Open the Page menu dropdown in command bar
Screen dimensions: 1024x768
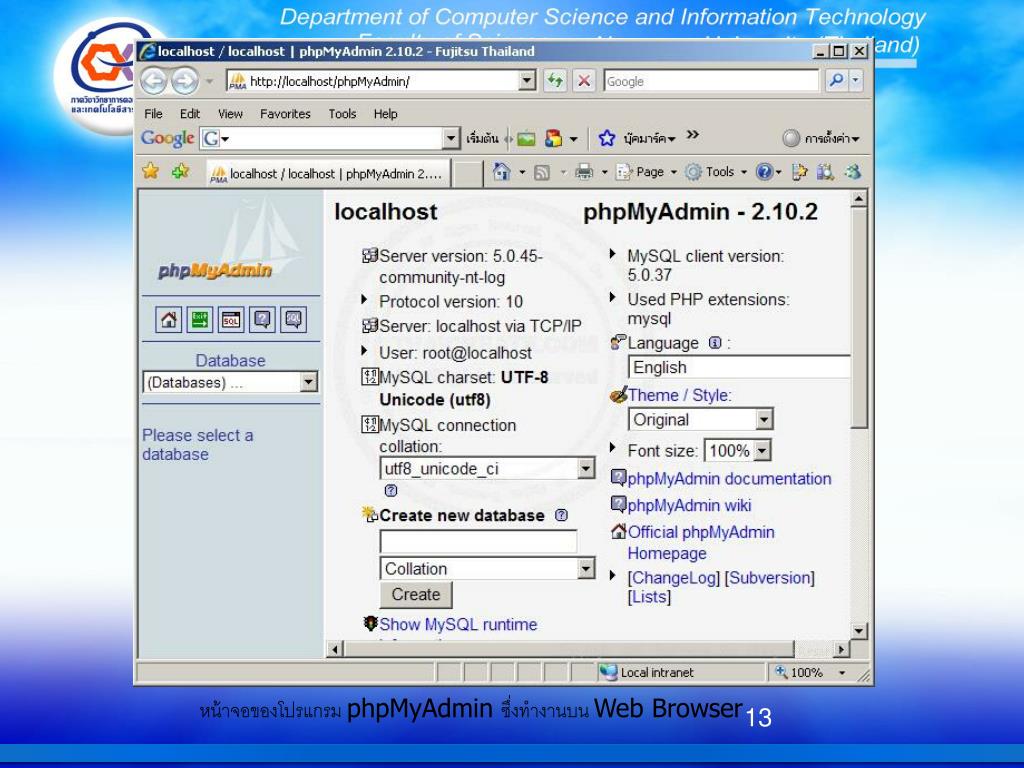tap(647, 172)
